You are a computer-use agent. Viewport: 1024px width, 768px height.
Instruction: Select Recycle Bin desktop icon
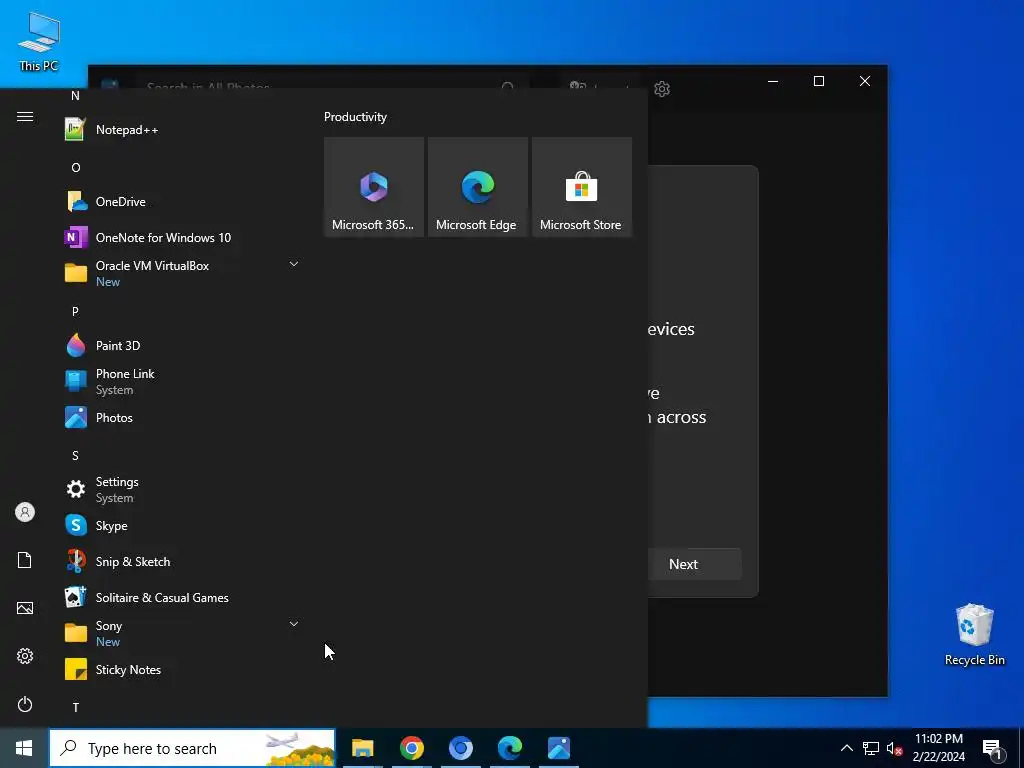point(974,634)
